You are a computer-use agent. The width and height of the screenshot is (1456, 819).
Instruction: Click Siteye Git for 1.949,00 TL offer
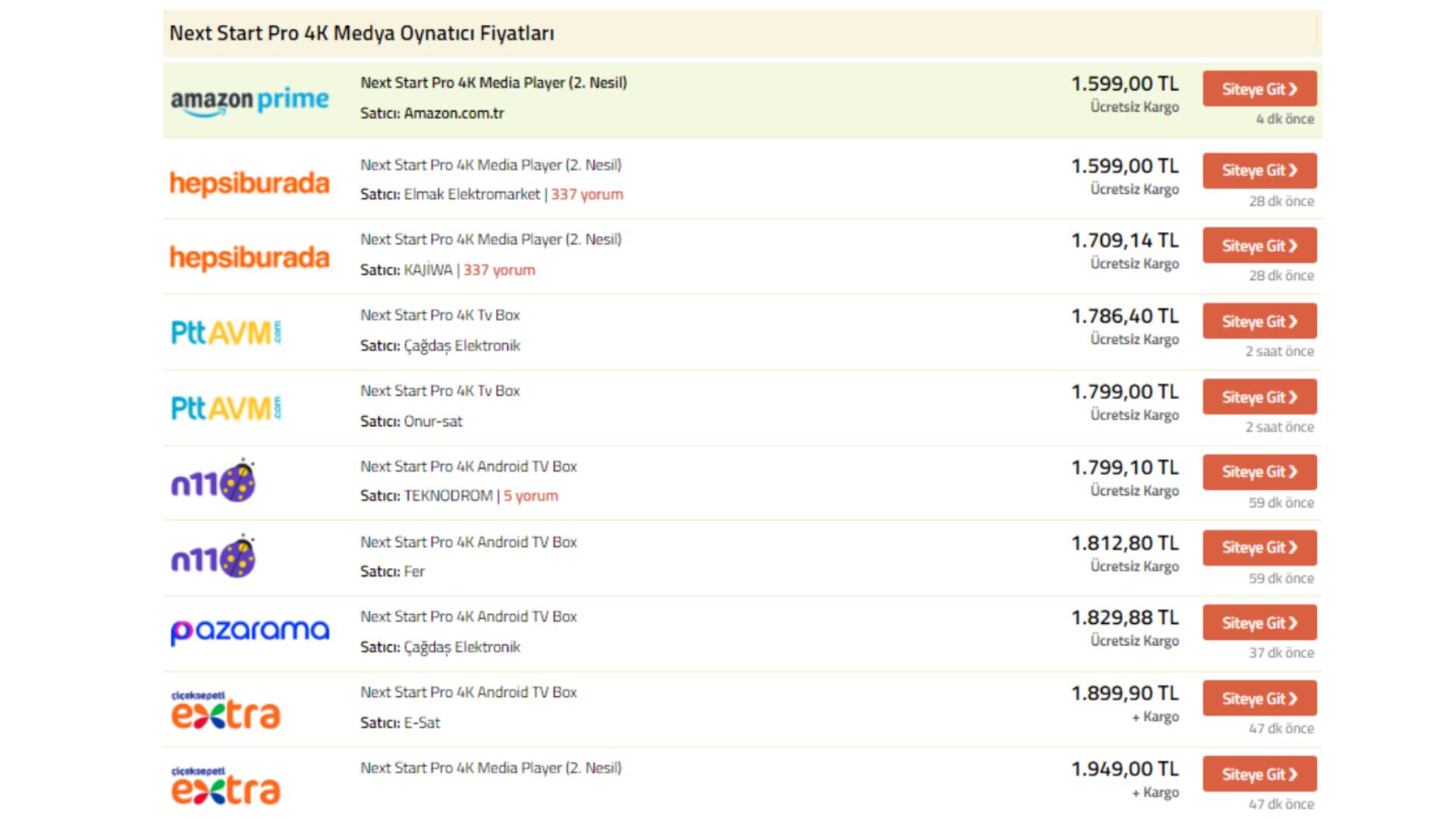click(1260, 774)
